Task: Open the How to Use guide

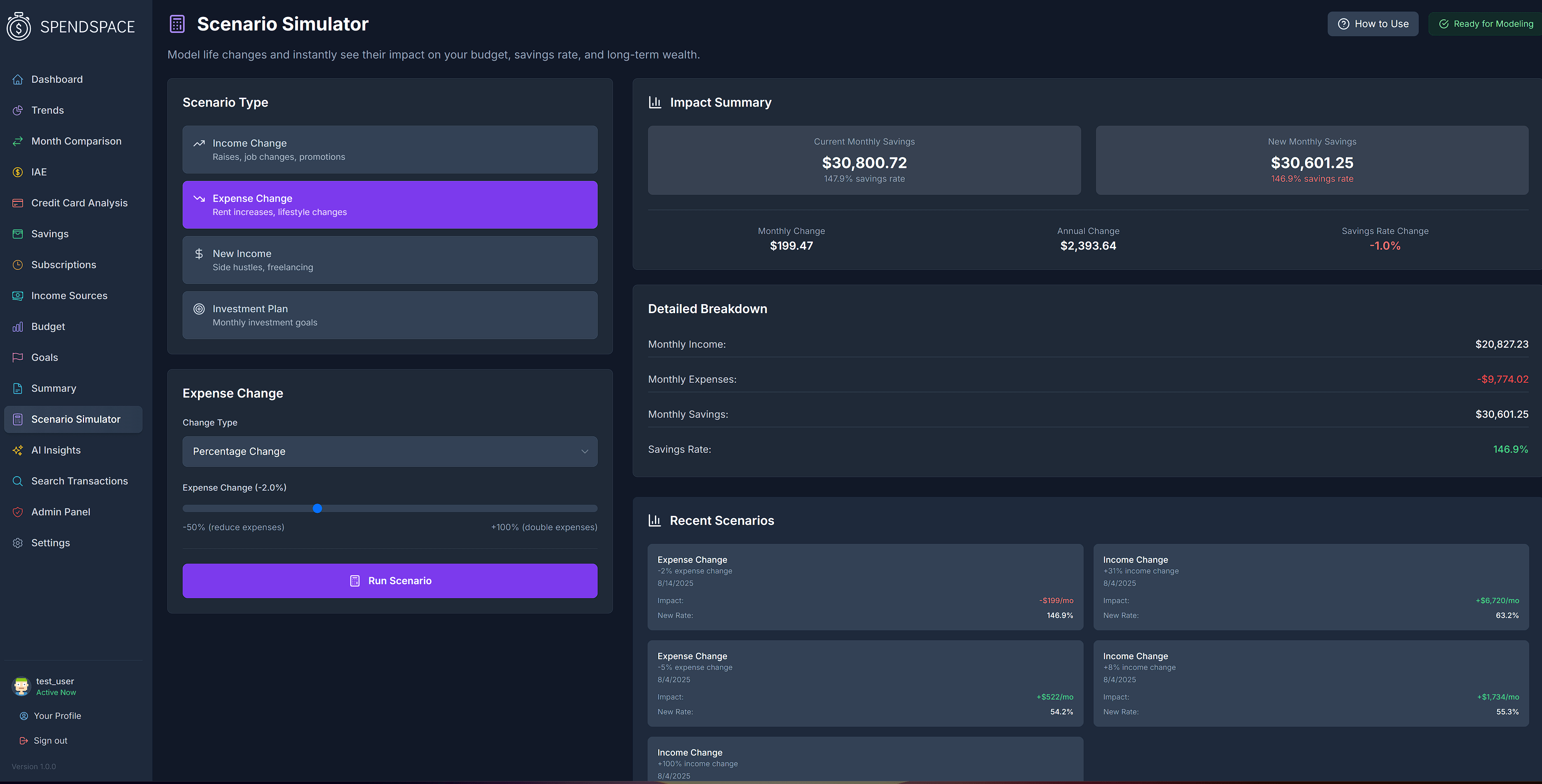Action: [x=1373, y=24]
